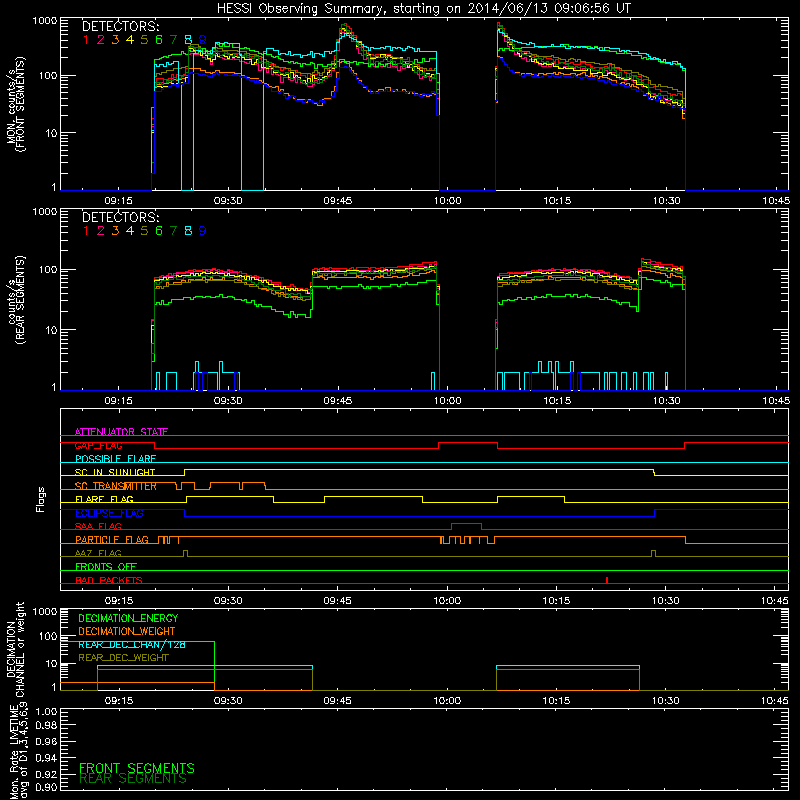
Task: Click 09:30 time label under decimation plot
Action: click(x=228, y=701)
